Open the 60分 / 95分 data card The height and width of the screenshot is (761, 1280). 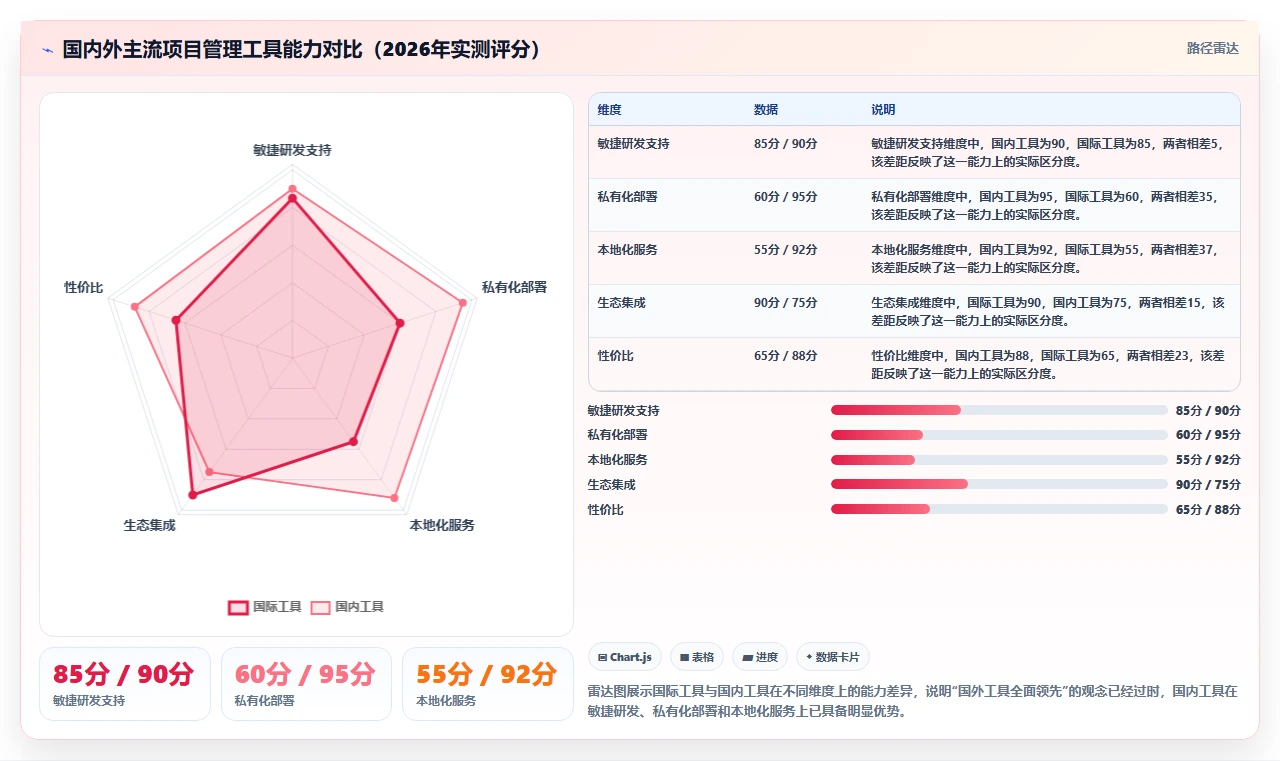(x=306, y=684)
